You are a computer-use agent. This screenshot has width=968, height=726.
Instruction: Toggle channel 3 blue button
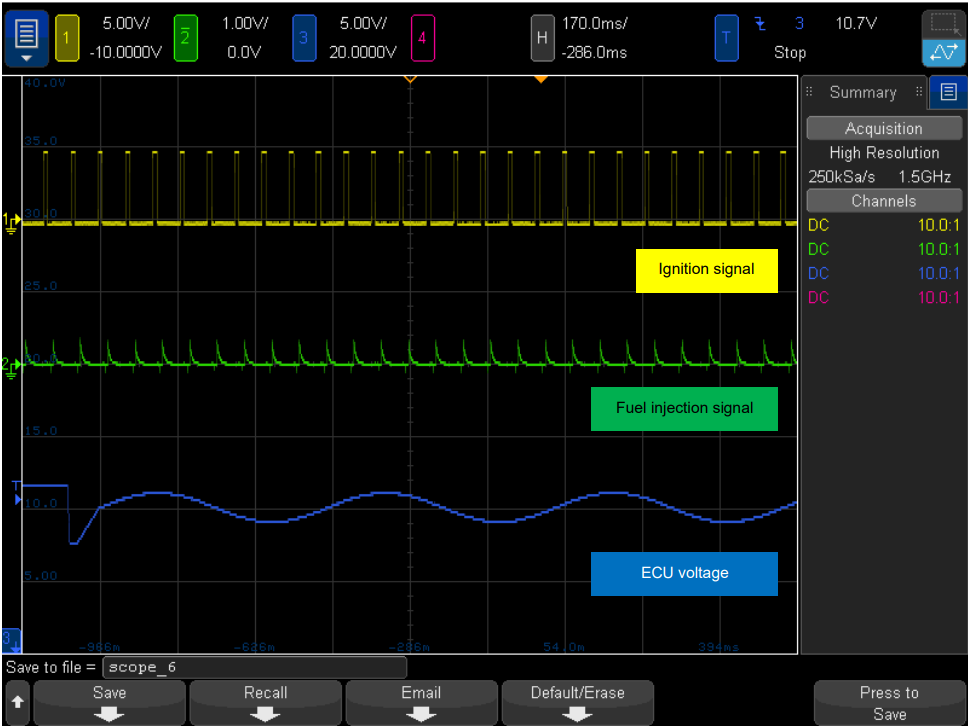pos(303,38)
